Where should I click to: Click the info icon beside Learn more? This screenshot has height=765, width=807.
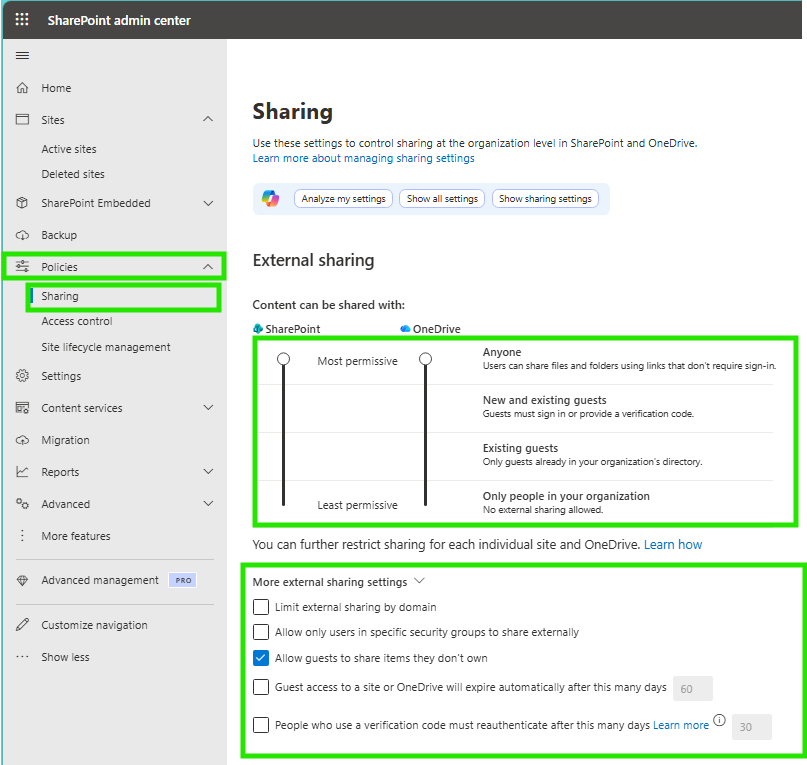[720, 720]
